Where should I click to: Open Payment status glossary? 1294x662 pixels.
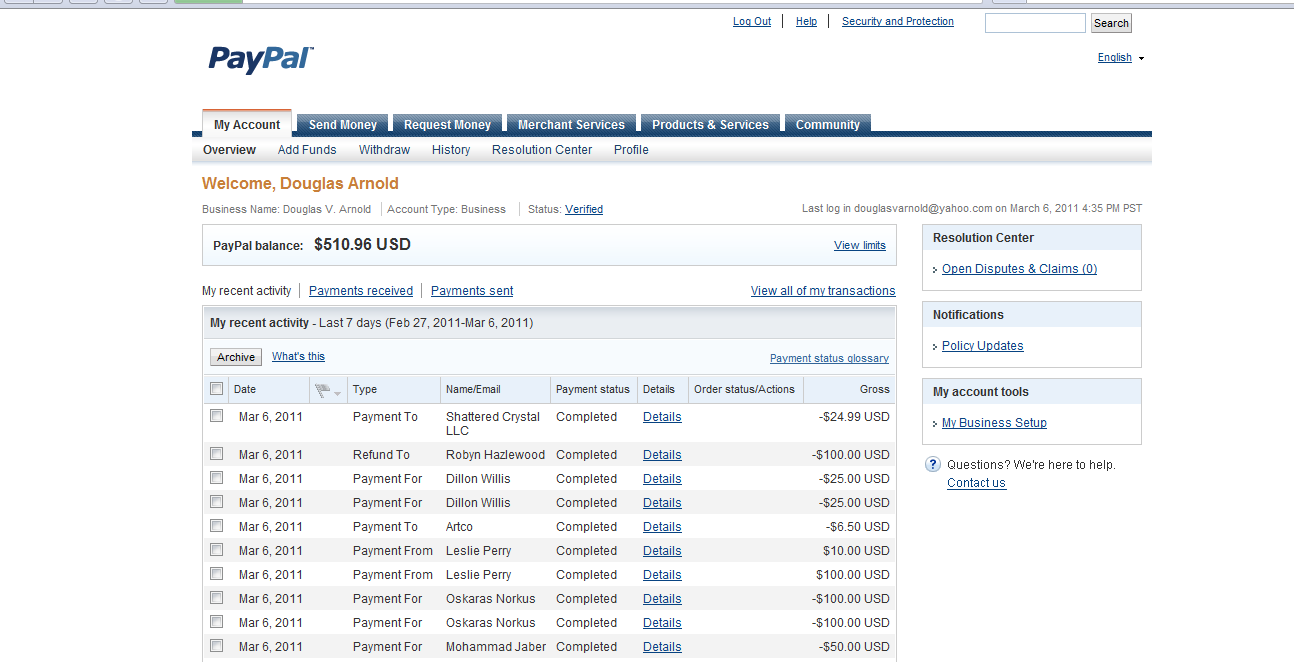click(x=829, y=358)
